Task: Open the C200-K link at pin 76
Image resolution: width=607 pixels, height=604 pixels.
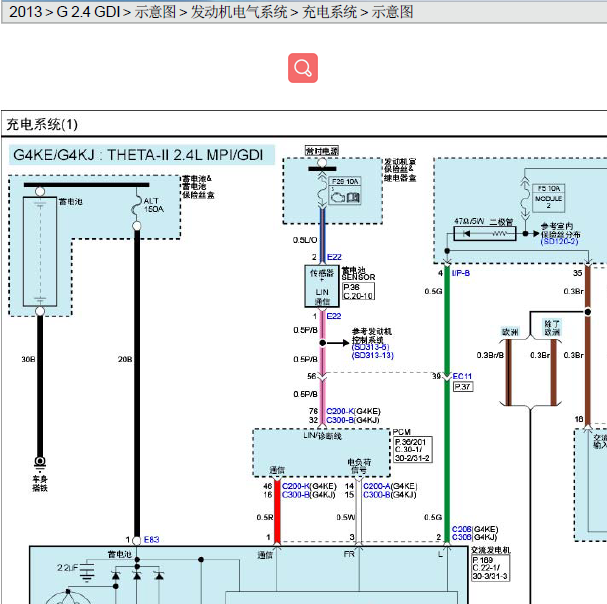Action: (340, 411)
